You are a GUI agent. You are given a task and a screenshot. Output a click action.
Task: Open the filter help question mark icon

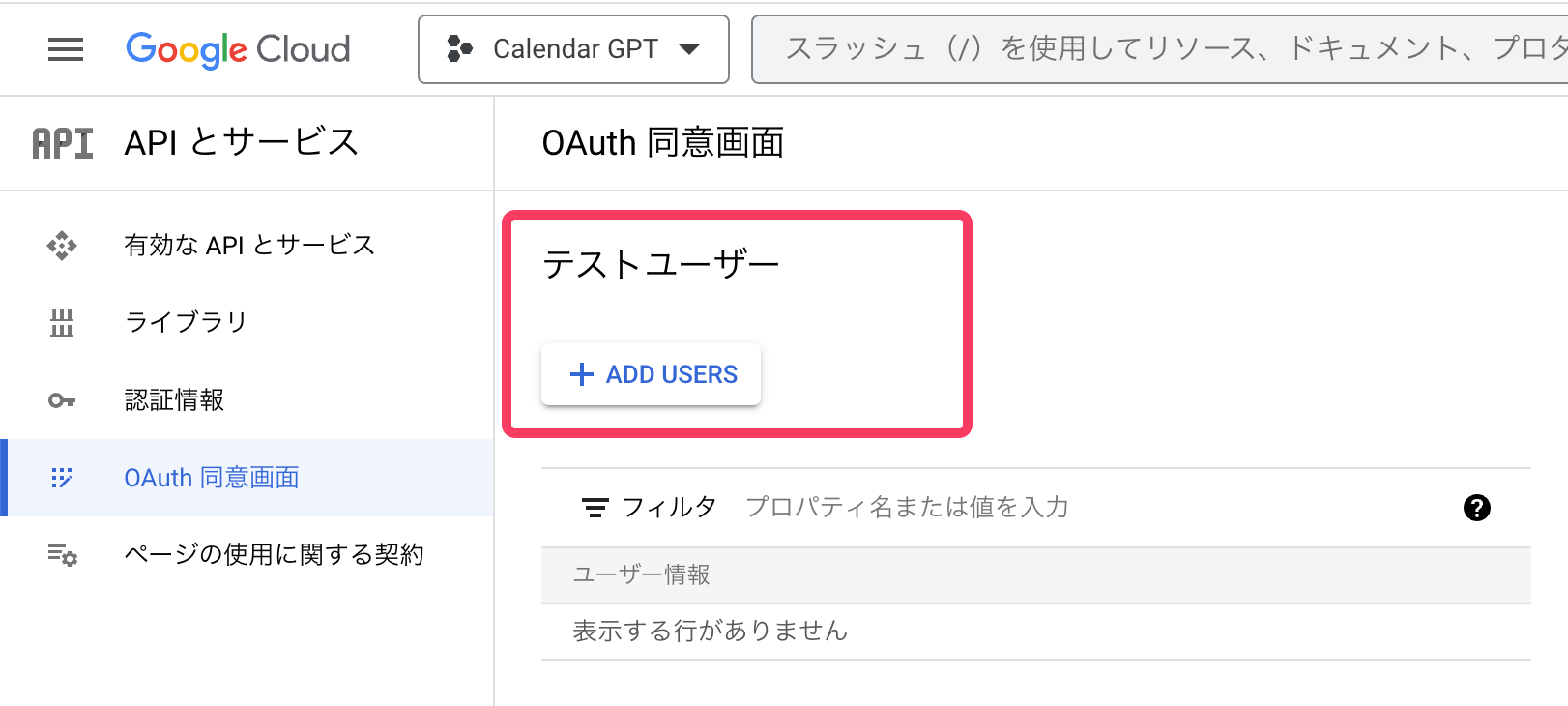(1476, 508)
